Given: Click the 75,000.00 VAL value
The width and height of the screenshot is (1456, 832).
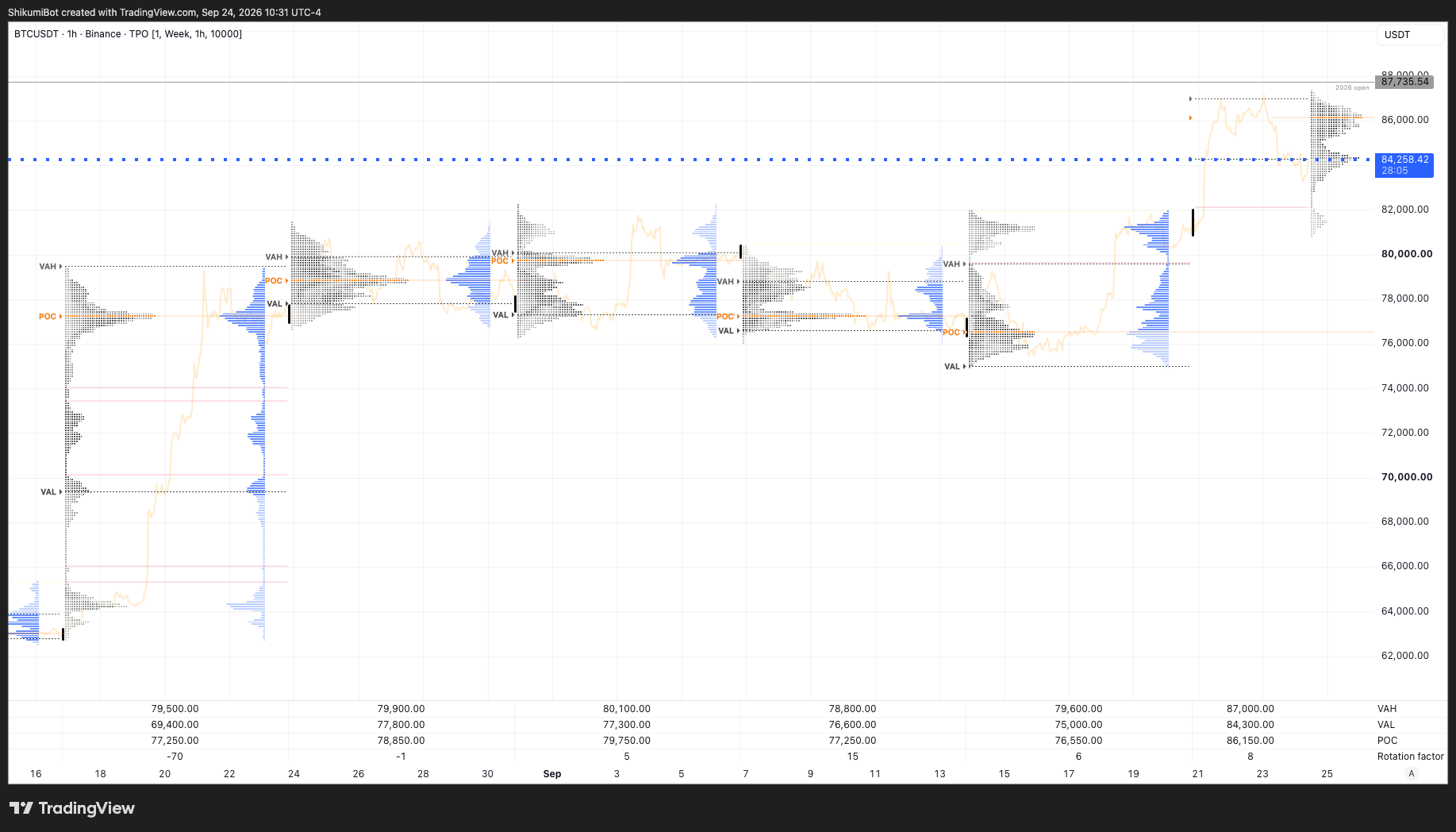Looking at the screenshot, I should pos(1079,725).
